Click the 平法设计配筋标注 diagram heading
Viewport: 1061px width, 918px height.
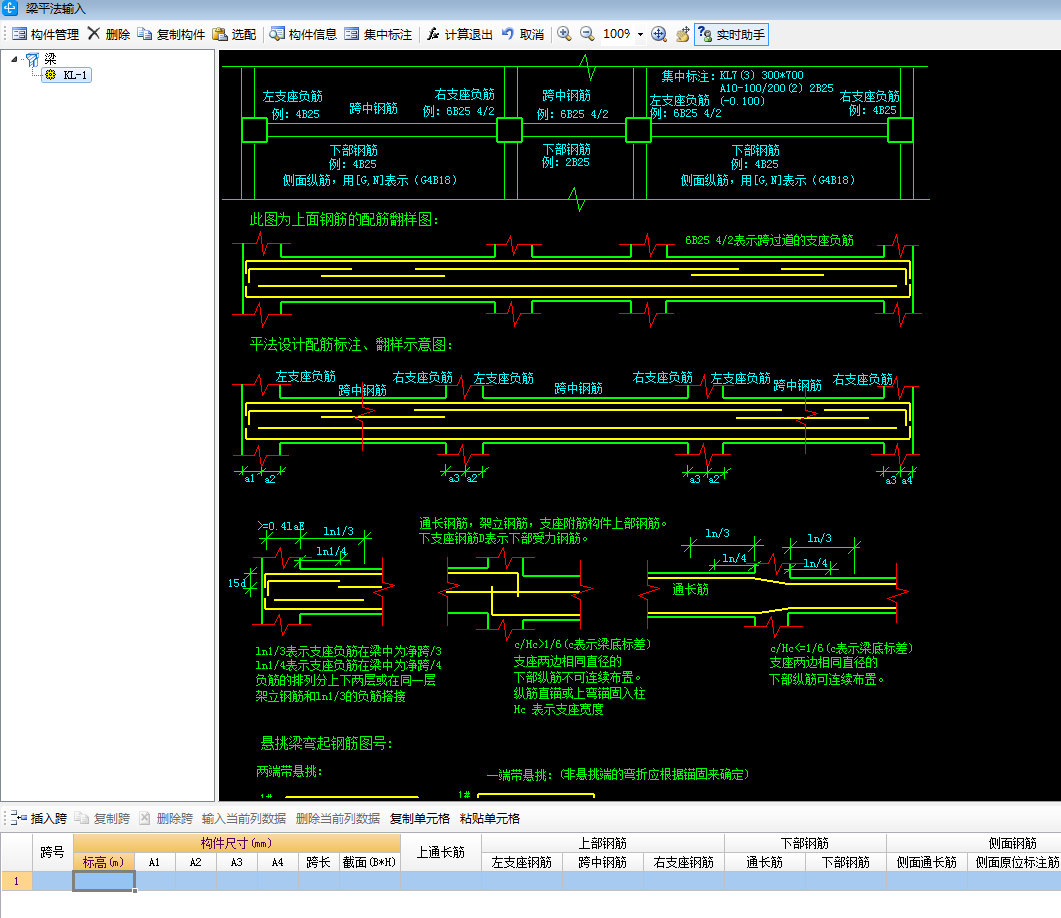(351, 345)
